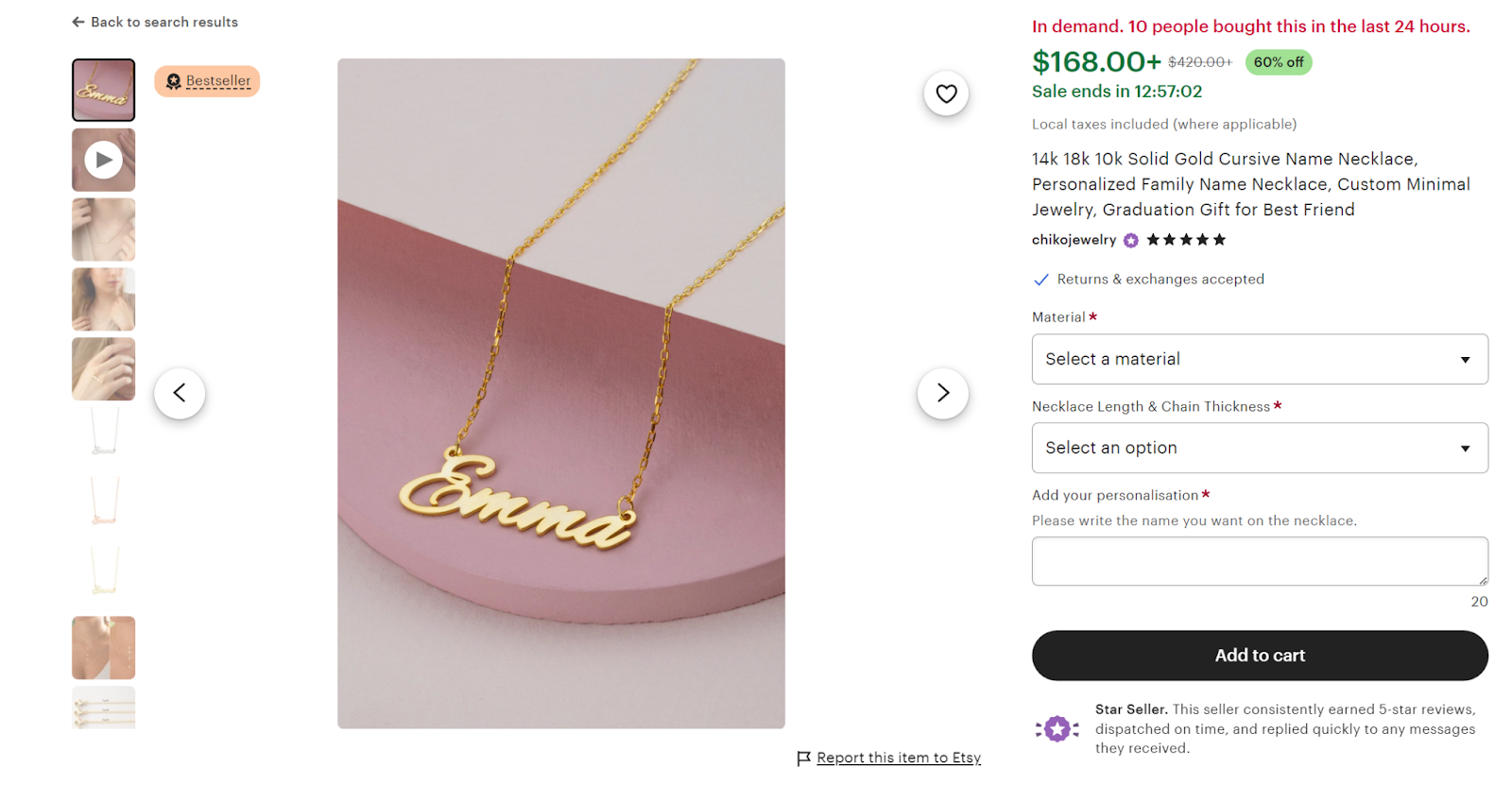Expand the Material dropdown chevron
The height and width of the screenshot is (801, 1512).
(x=1466, y=359)
